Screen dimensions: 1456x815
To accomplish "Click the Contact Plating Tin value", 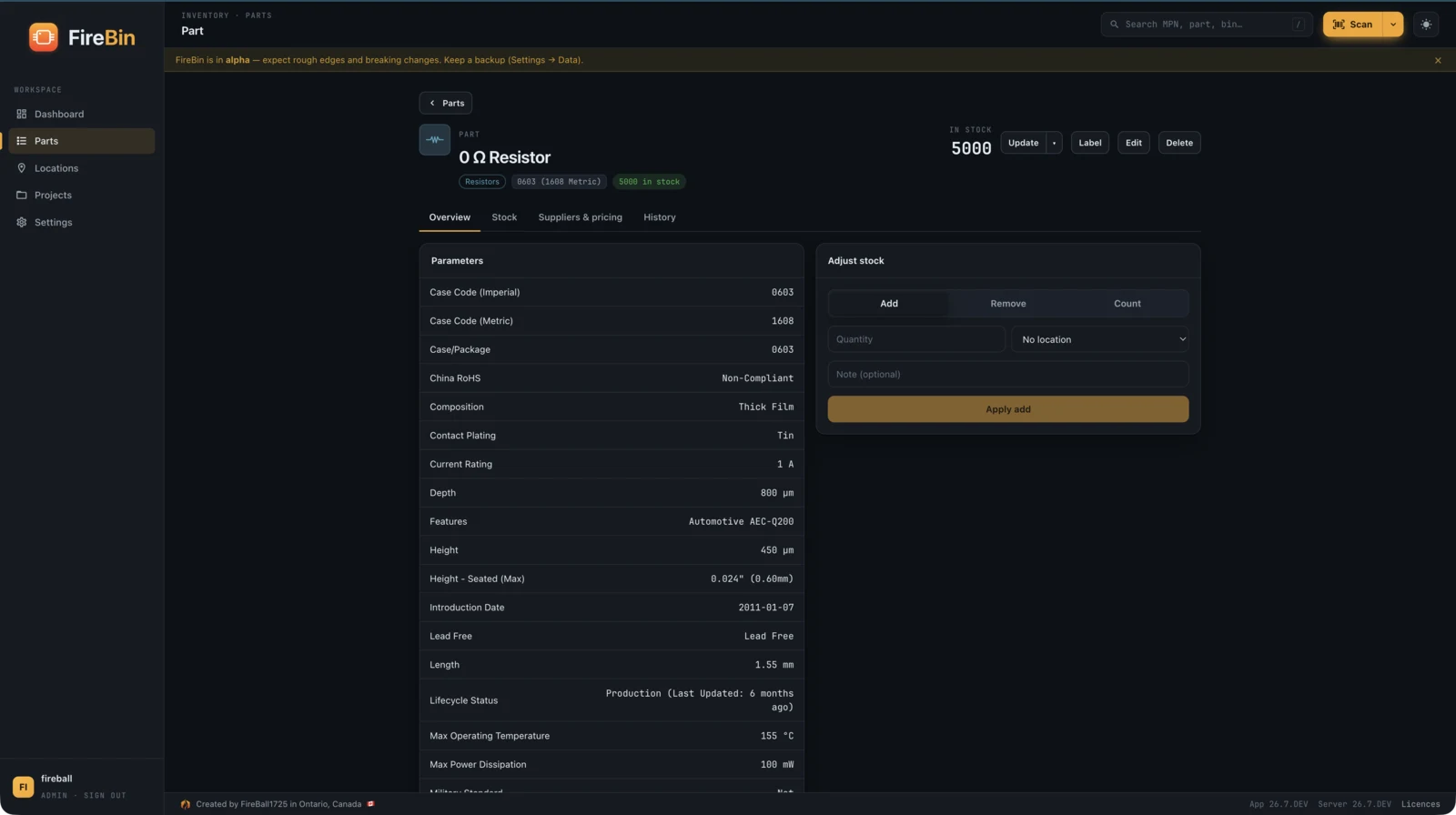I will tap(785, 436).
